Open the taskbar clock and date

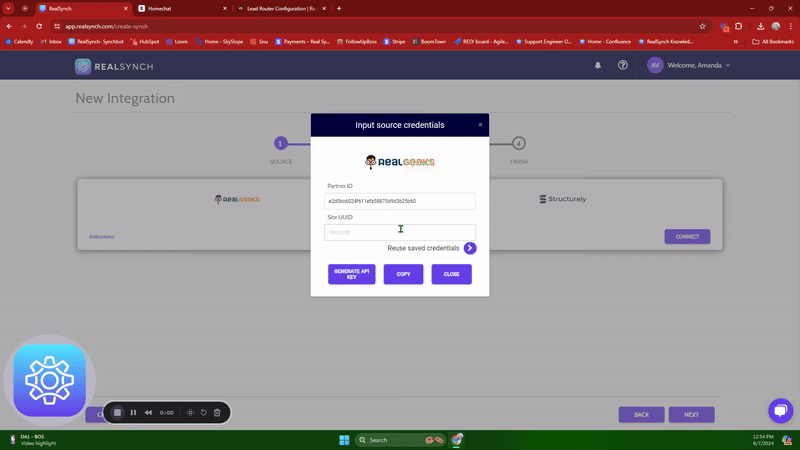[x=763, y=440]
